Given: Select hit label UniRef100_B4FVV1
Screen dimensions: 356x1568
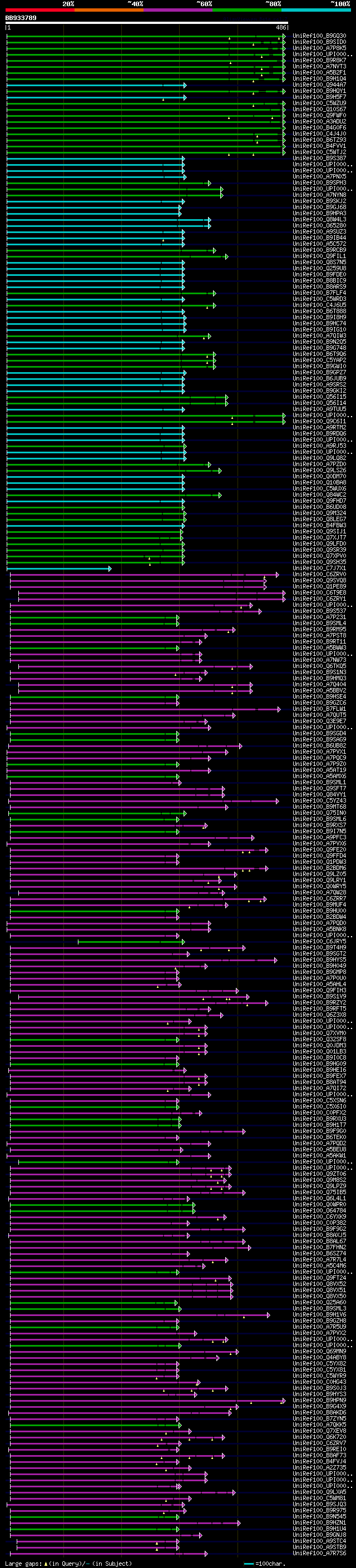Looking at the screenshot, I should pos(319,146).
